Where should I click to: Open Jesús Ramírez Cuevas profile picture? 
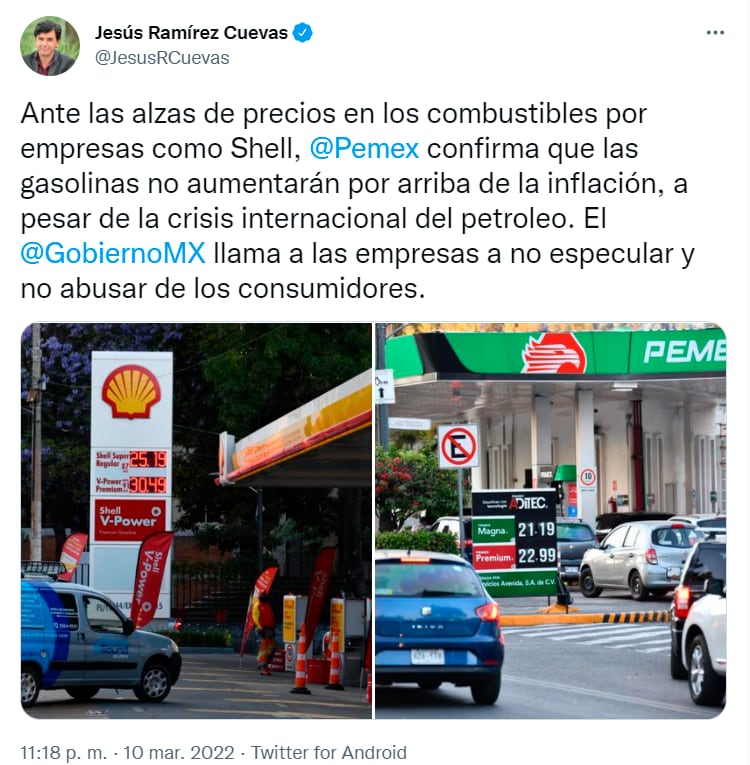tap(50, 46)
